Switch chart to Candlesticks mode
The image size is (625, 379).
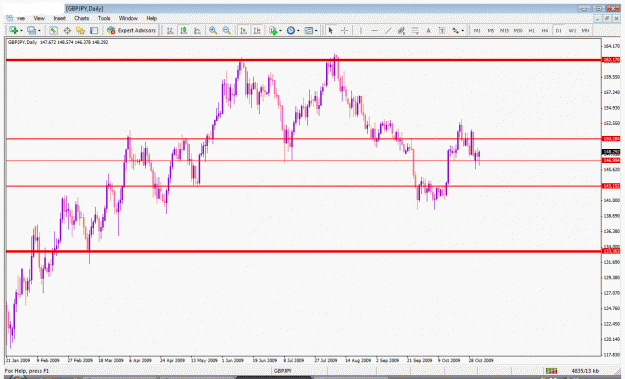click(184, 30)
